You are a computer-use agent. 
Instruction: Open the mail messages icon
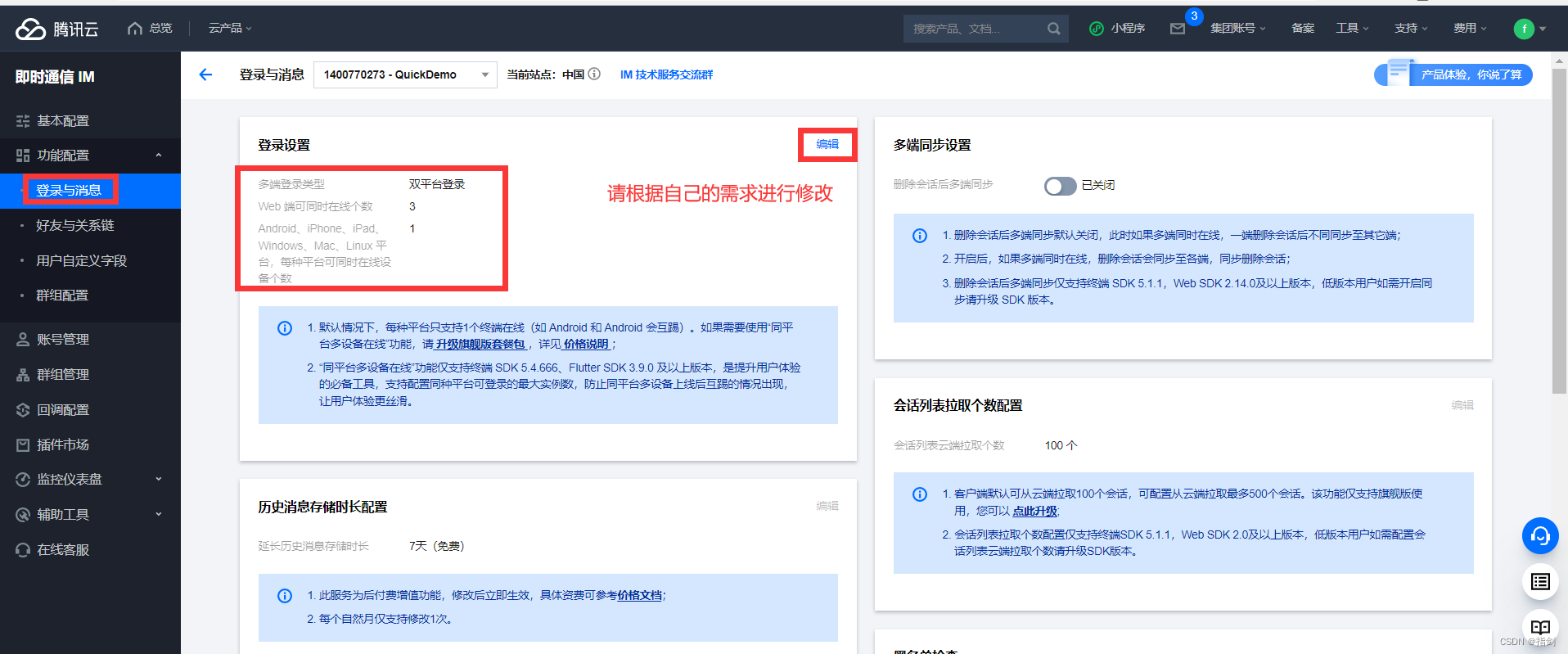point(1178,29)
